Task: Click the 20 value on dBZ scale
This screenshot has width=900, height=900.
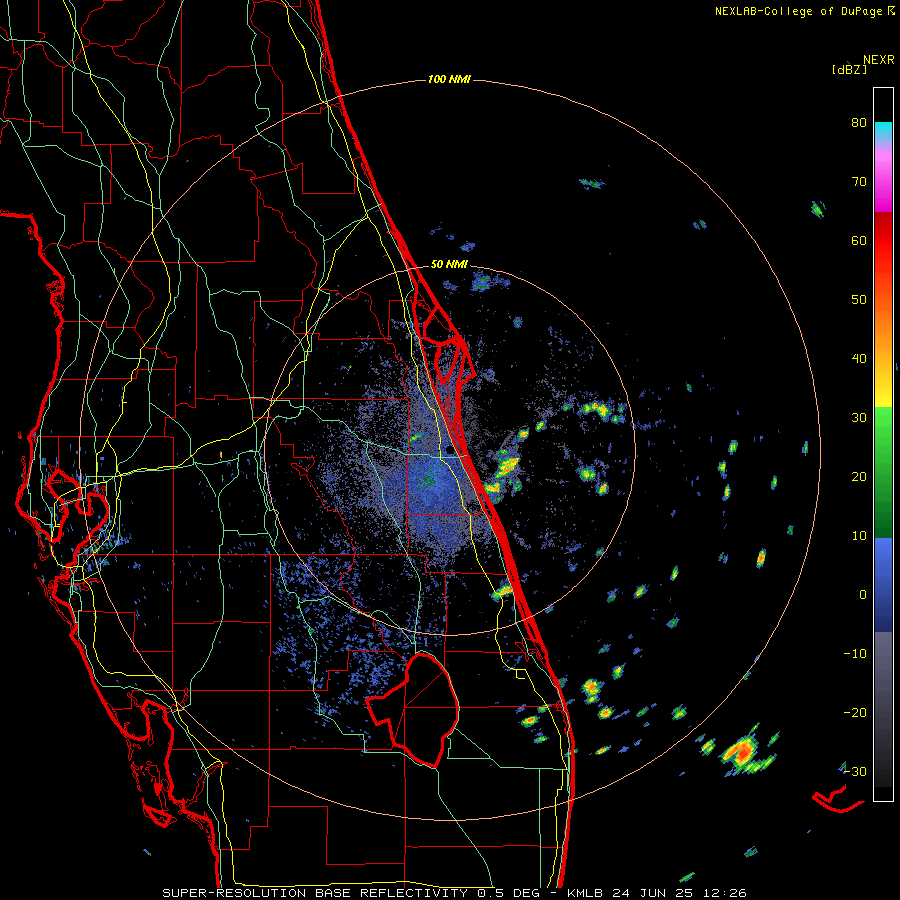Action: click(x=859, y=477)
